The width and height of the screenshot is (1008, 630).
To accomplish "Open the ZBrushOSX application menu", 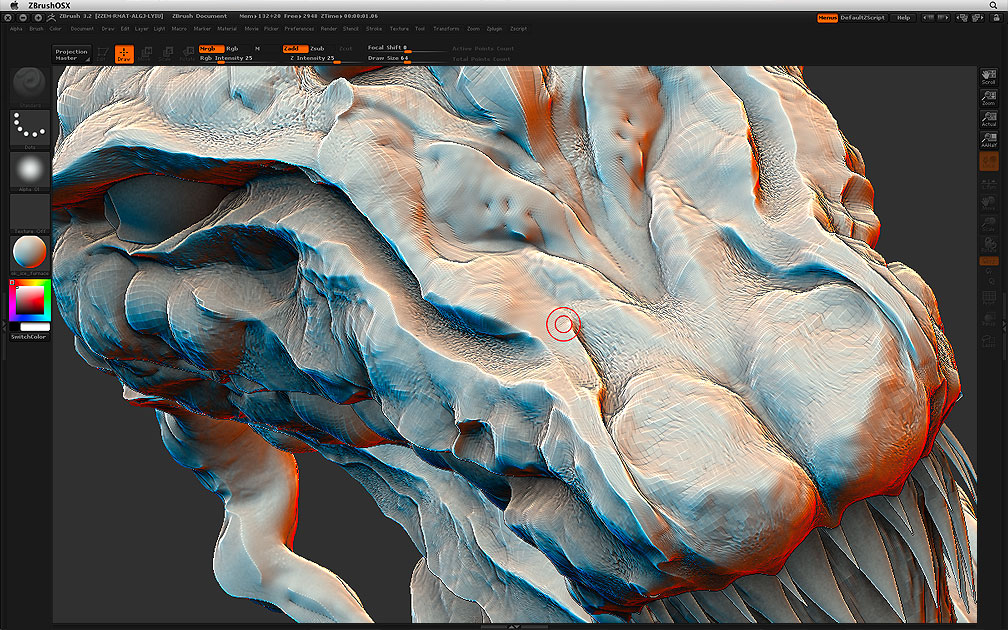I will (x=49, y=5).
